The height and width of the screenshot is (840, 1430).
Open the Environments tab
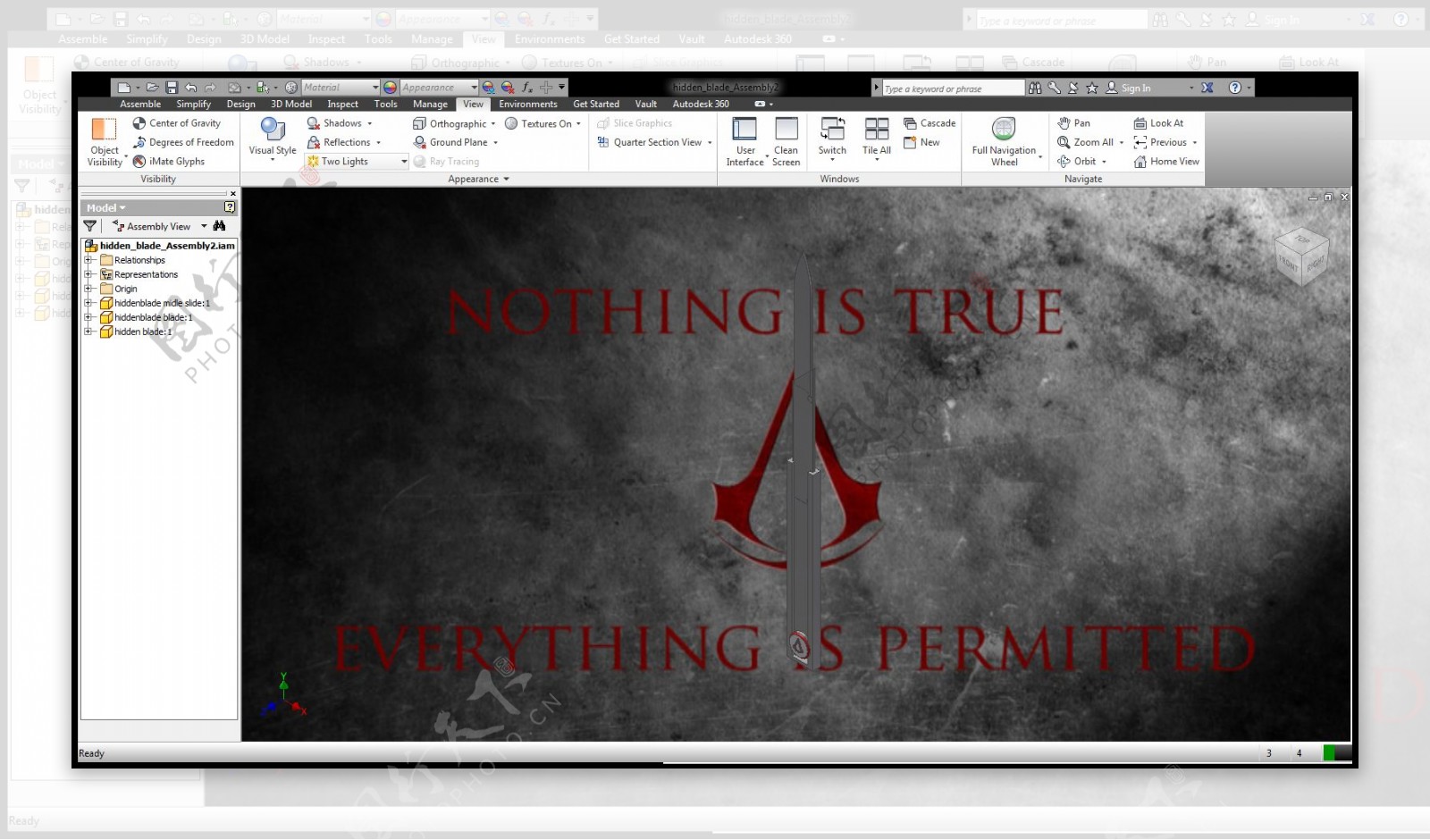click(528, 105)
